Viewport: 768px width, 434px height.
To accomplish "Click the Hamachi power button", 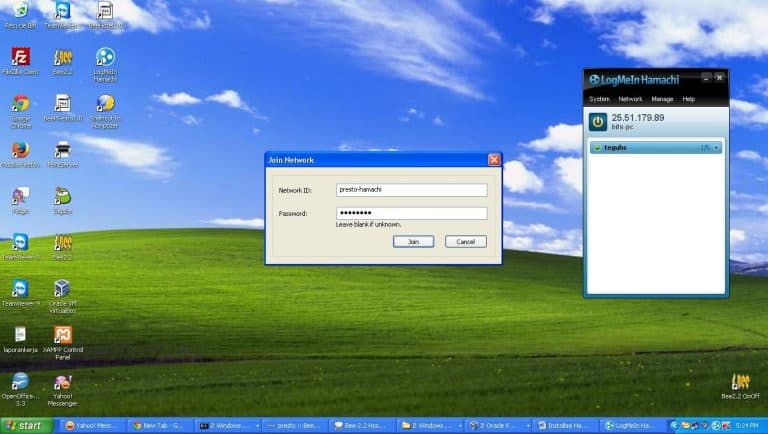I will tap(597, 122).
